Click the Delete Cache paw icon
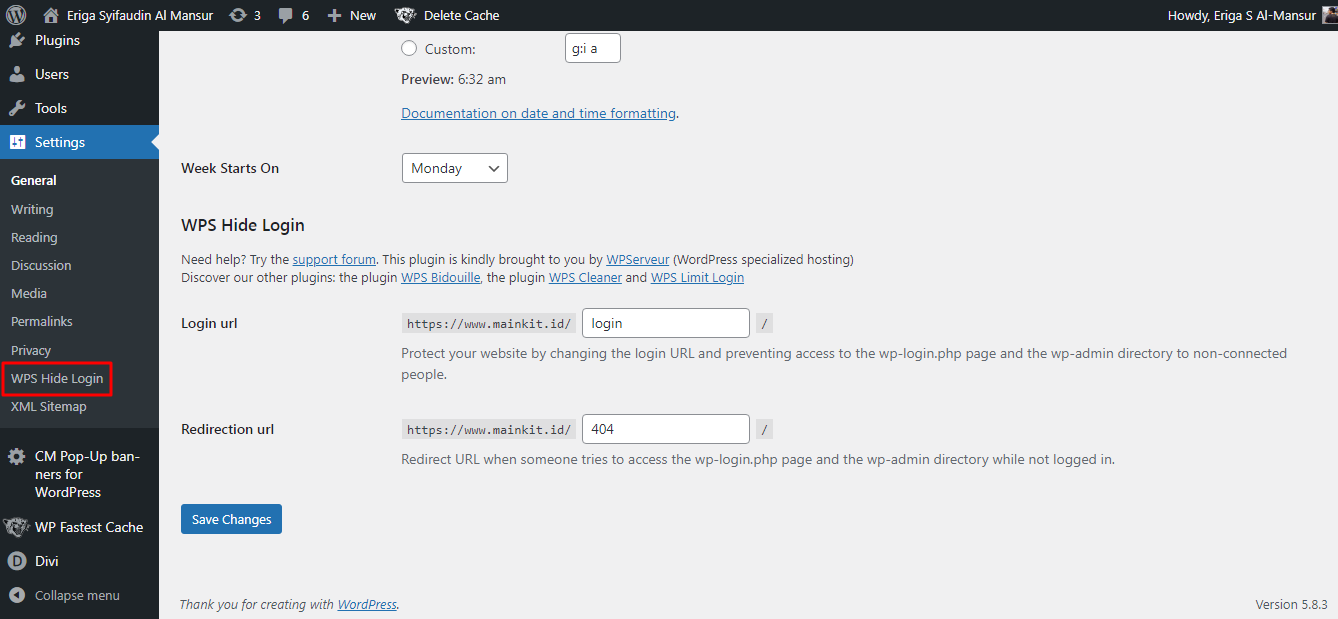 click(405, 15)
